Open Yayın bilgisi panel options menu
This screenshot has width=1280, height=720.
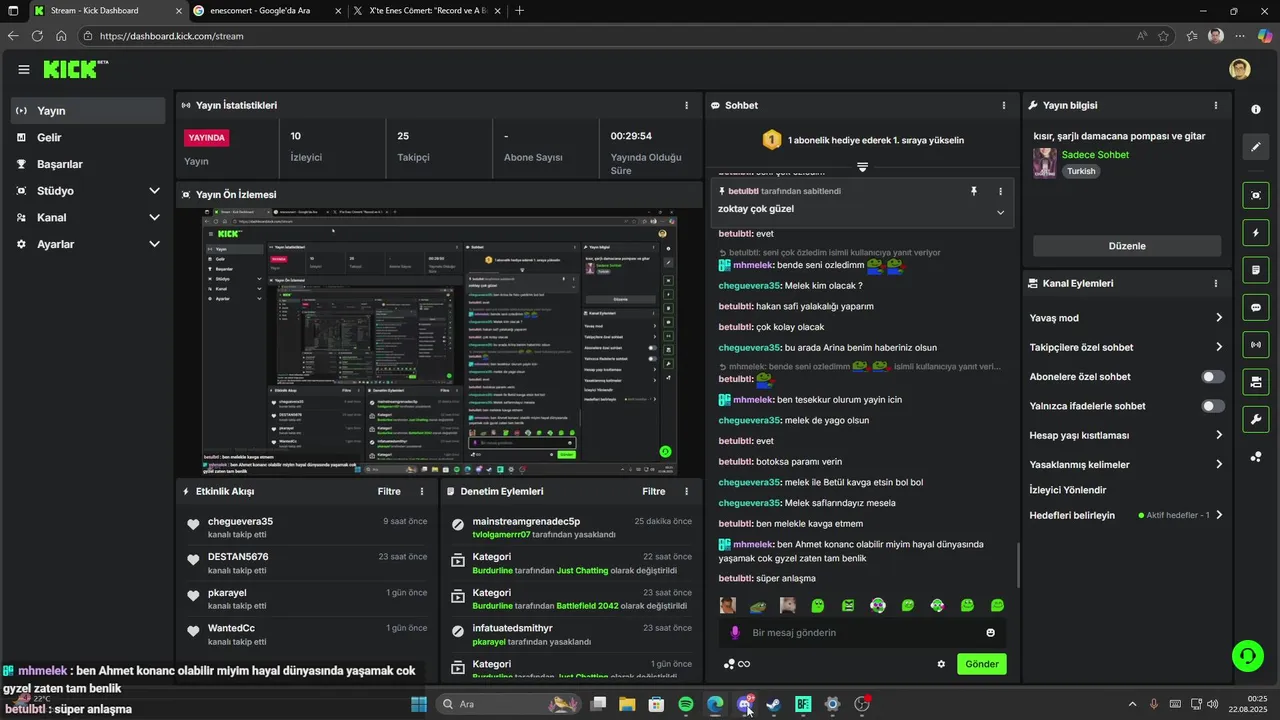[1216, 105]
